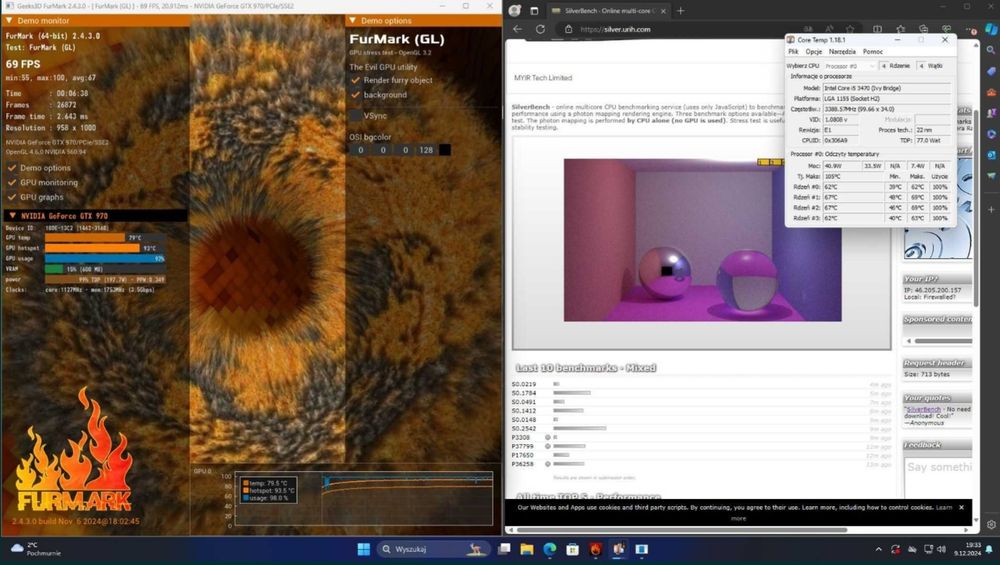This screenshot has height=565, width=1000.
Task: Open the Narzędzia menu in Core Temp
Action: click(x=842, y=52)
